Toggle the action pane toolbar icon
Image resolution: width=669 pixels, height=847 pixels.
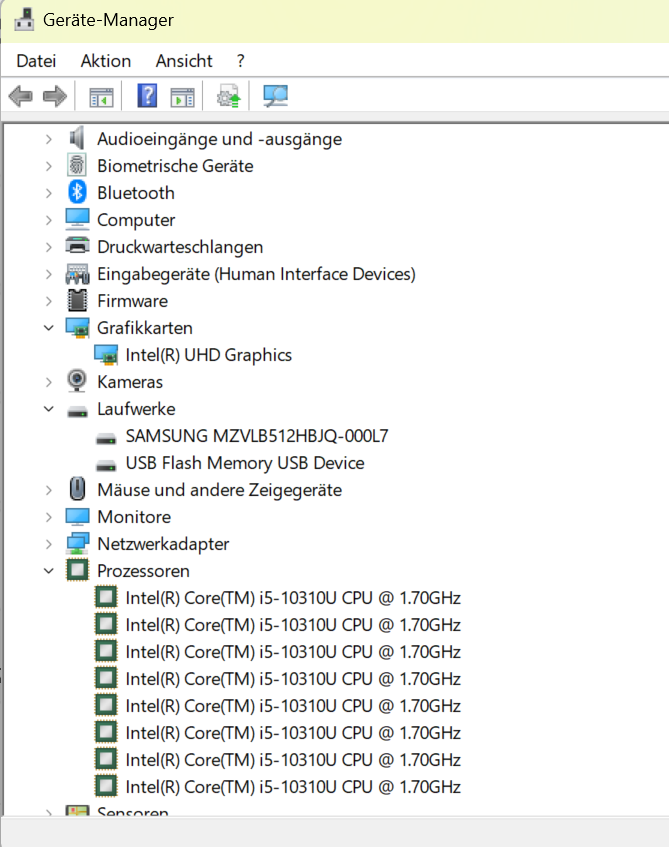[183, 97]
